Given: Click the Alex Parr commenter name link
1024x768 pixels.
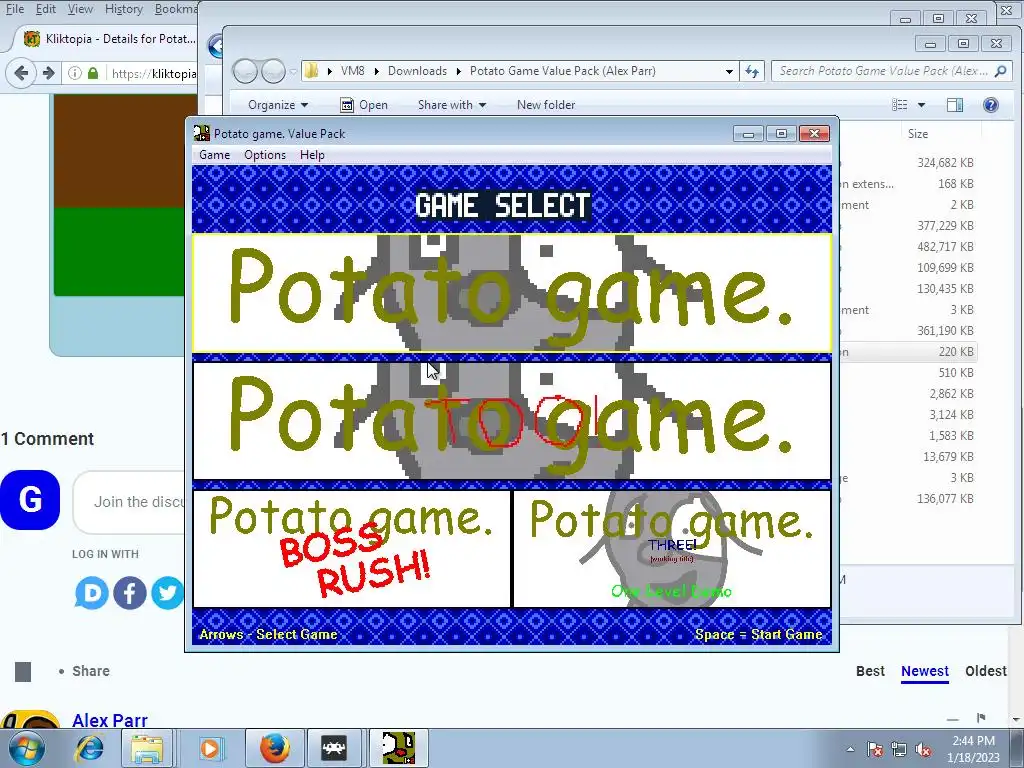Looking at the screenshot, I should [110, 720].
